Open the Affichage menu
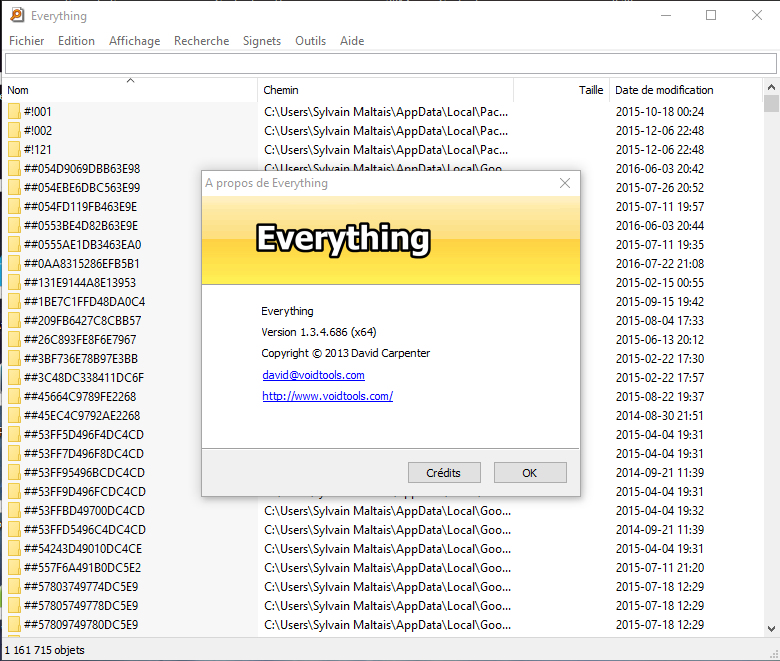The height and width of the screenshot is (661, 780). click(134, 41)
